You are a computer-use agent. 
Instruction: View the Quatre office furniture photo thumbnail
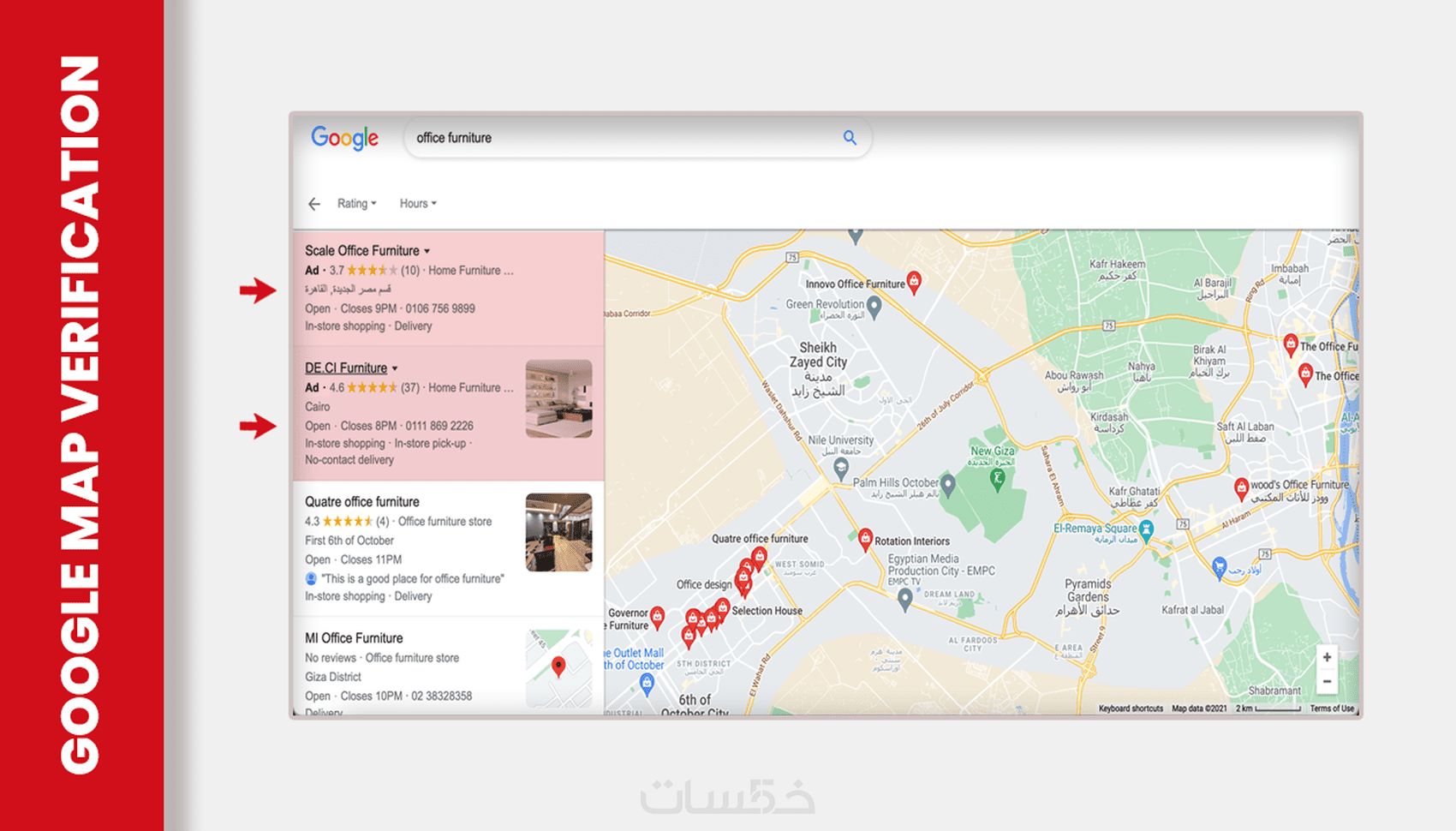[558, 532]
